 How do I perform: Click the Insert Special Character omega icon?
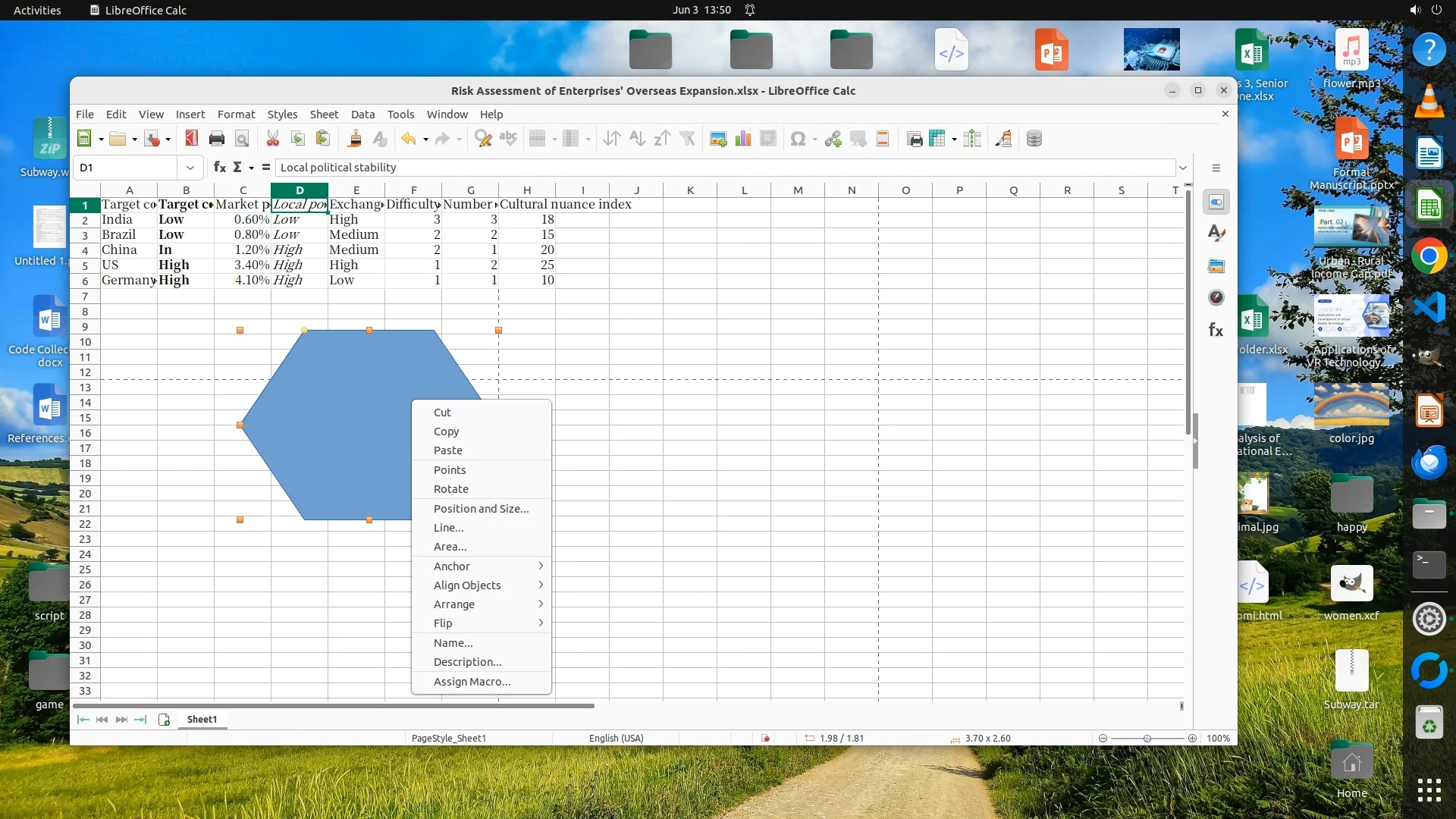(x=797, y=139)
